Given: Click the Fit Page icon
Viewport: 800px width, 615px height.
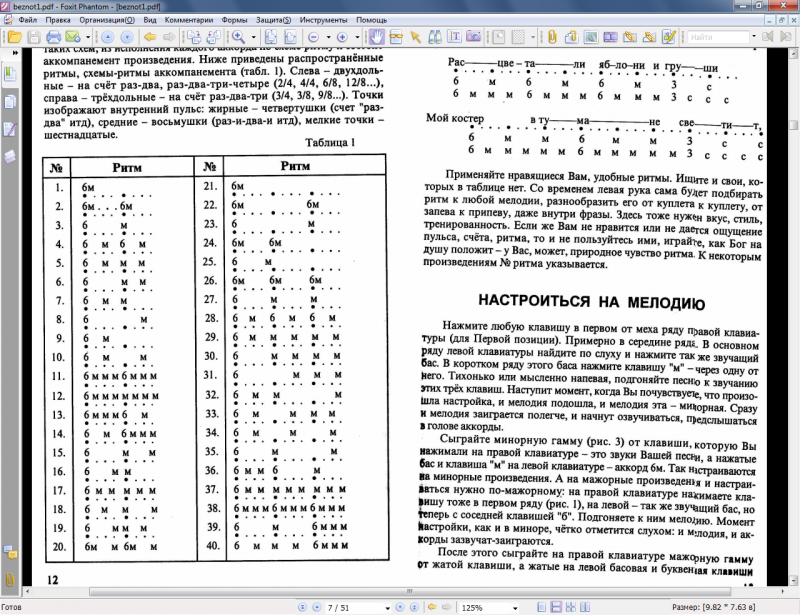Looking at the screenshot, I should [271, 37].
